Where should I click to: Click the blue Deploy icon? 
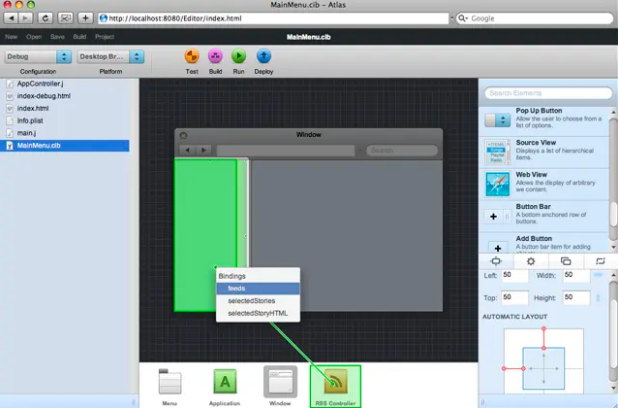[x=264, y=56]
